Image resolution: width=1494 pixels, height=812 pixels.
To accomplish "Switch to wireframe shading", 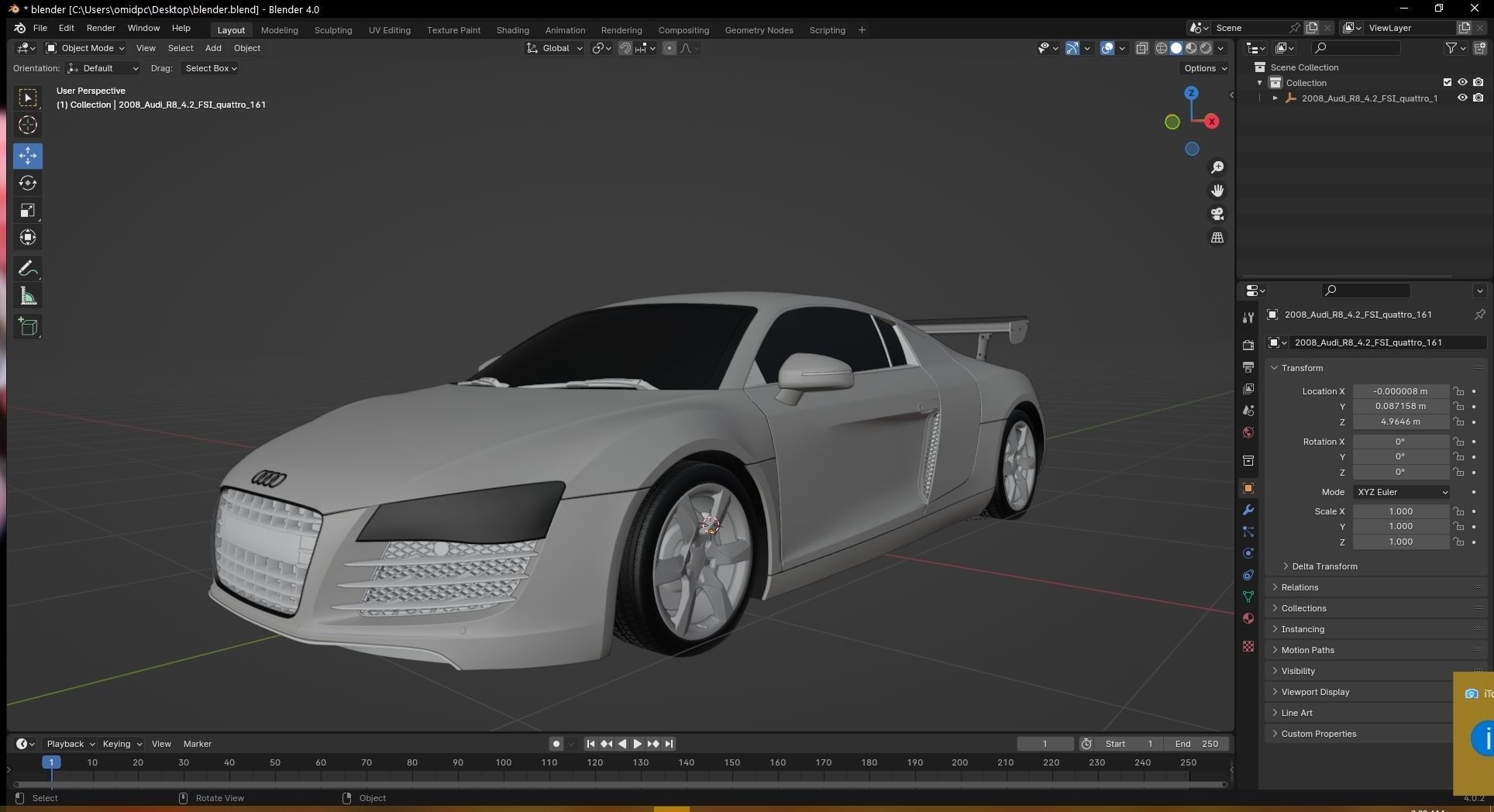I will point(1162,48).
